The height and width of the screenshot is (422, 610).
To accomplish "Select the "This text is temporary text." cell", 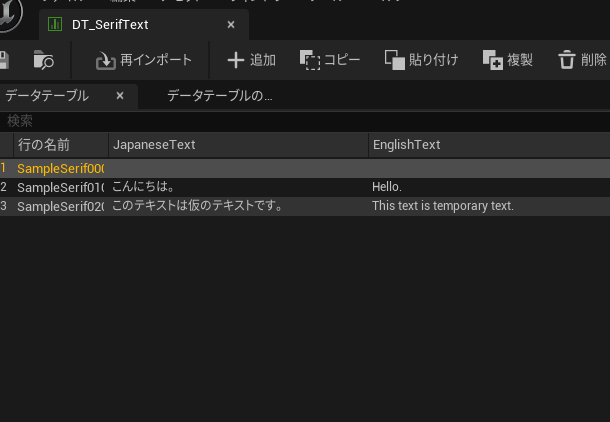I will [442, 206].
